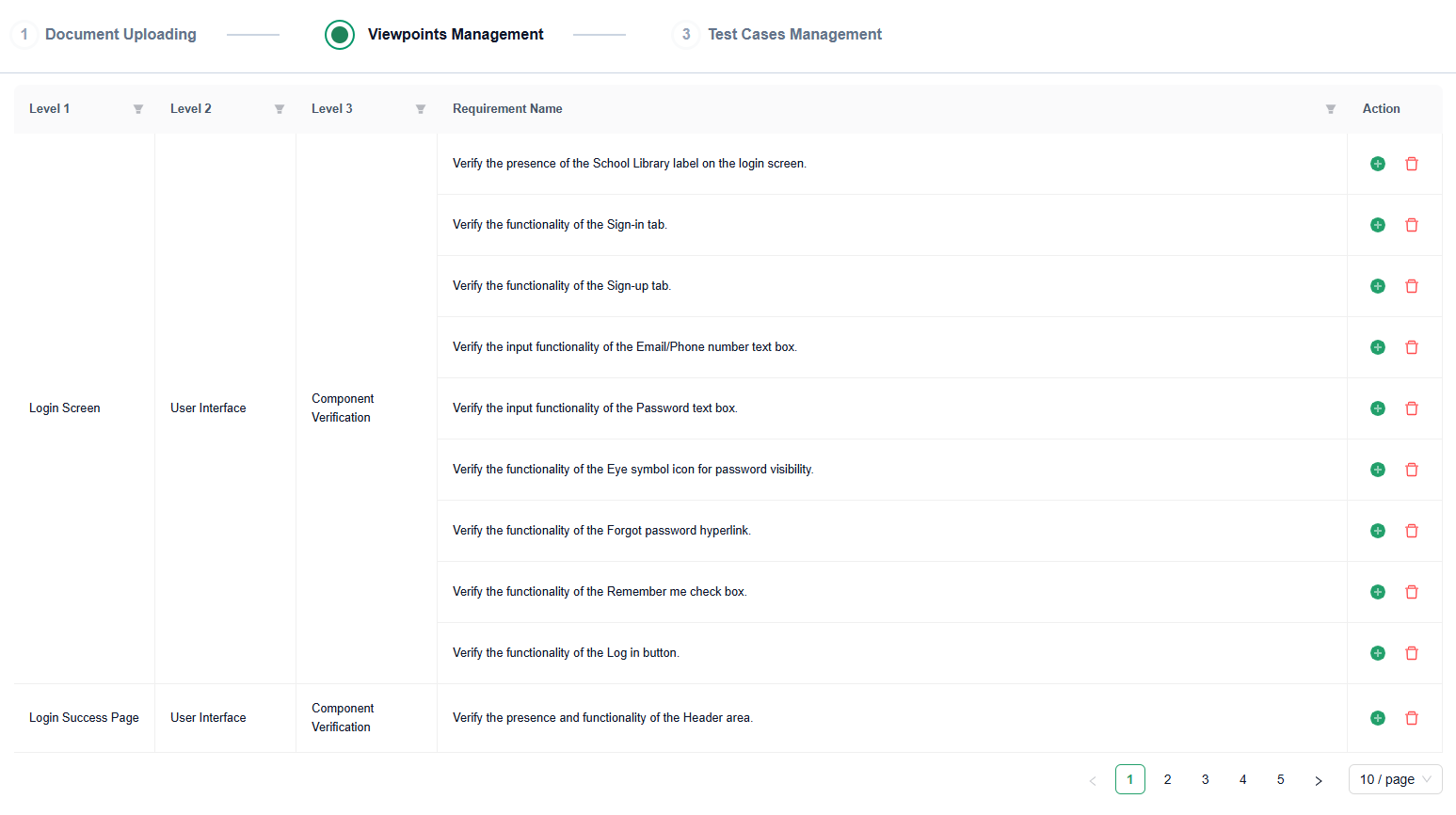Click add icon for Email/Phone number row
Image resolution: width=1456 pixels, height=815 pixels.
tap(1378, 347)
